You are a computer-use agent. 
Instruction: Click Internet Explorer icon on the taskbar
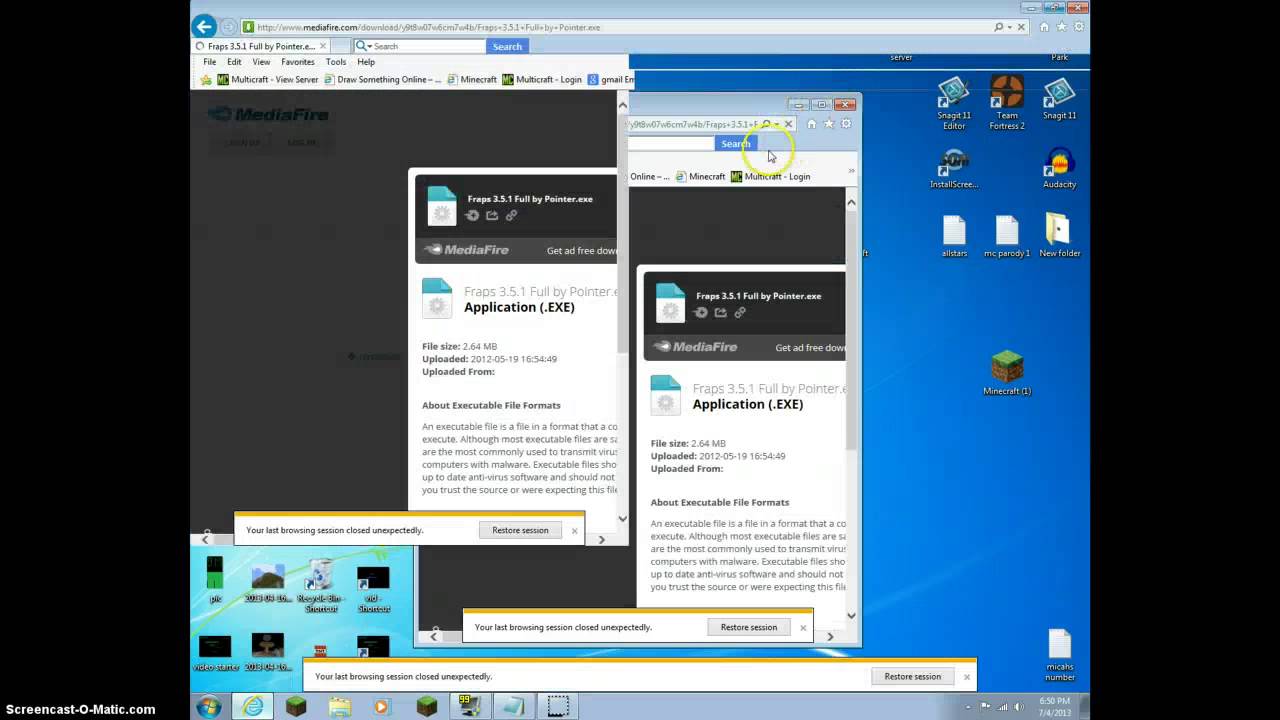point(253,707)
